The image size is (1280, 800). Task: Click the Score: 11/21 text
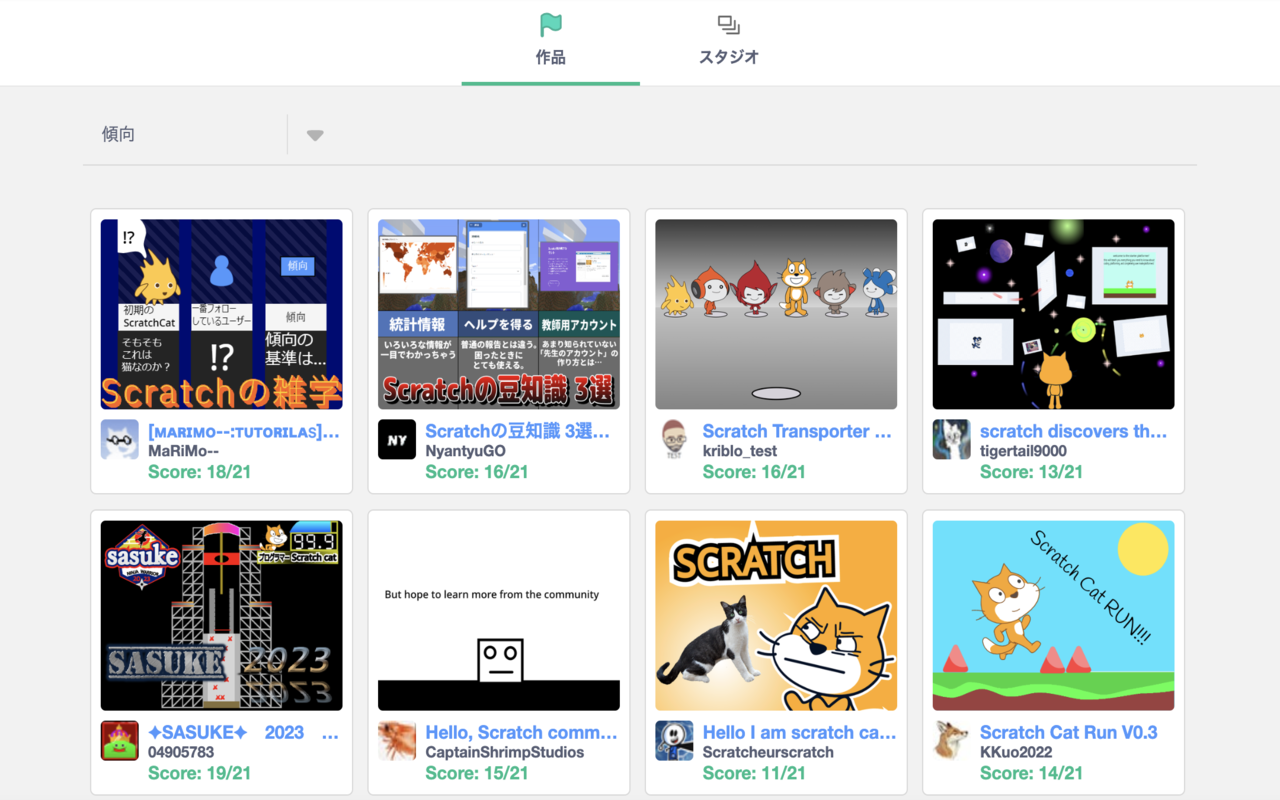[x=754, y=772]
